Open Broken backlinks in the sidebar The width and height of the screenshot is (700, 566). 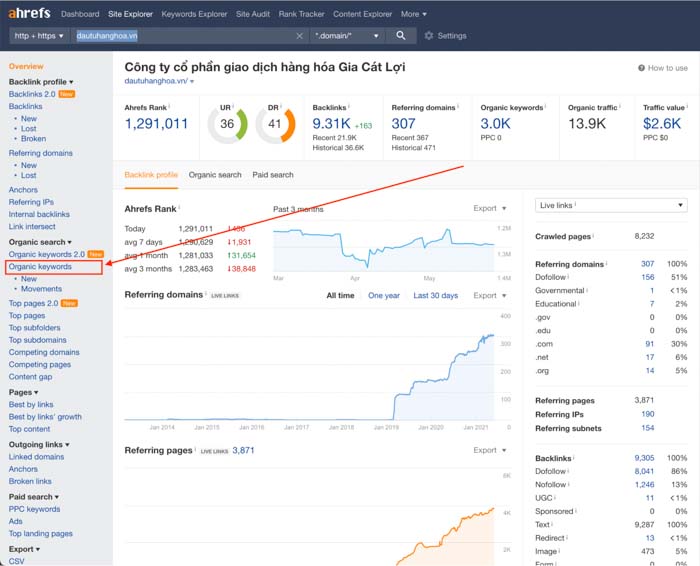(x=33, y=138)
